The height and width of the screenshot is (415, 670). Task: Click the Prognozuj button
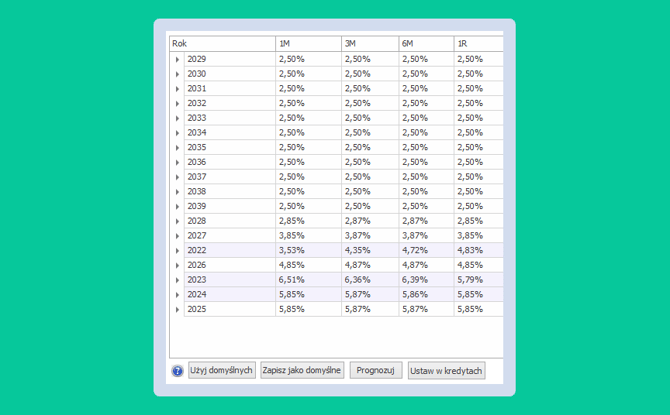376,370
